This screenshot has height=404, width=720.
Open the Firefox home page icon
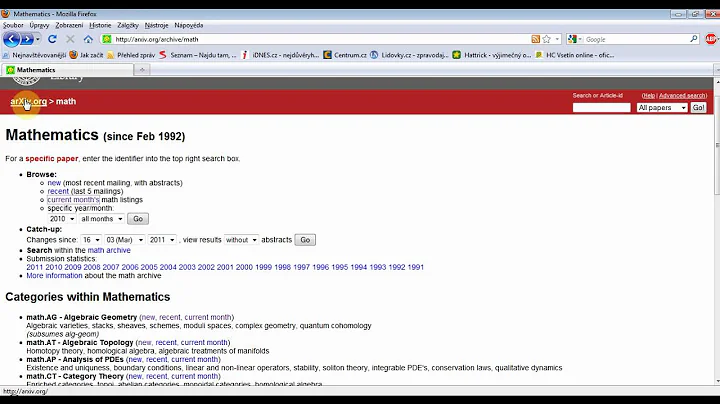click(x=88, y=39)
